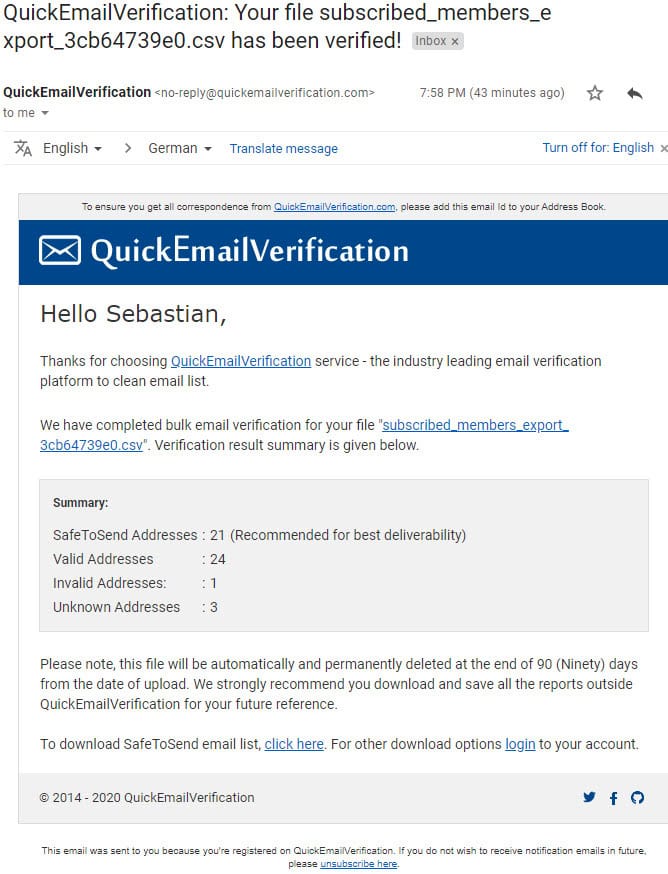Star this email message
The image size is (668, 874).
pos(595,93)
